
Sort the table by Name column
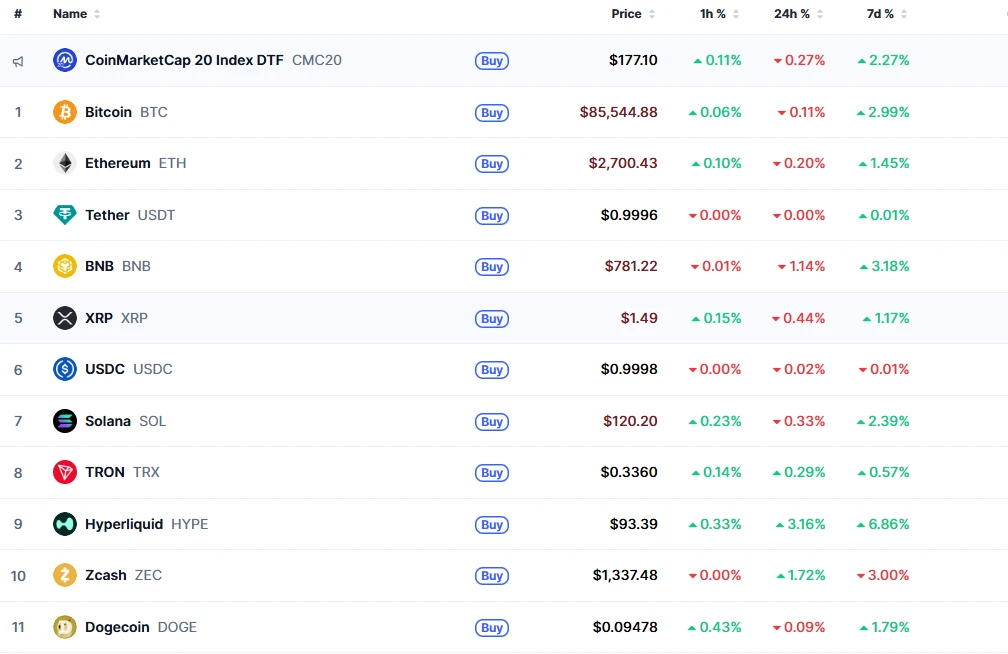click(x=76, y=14)
